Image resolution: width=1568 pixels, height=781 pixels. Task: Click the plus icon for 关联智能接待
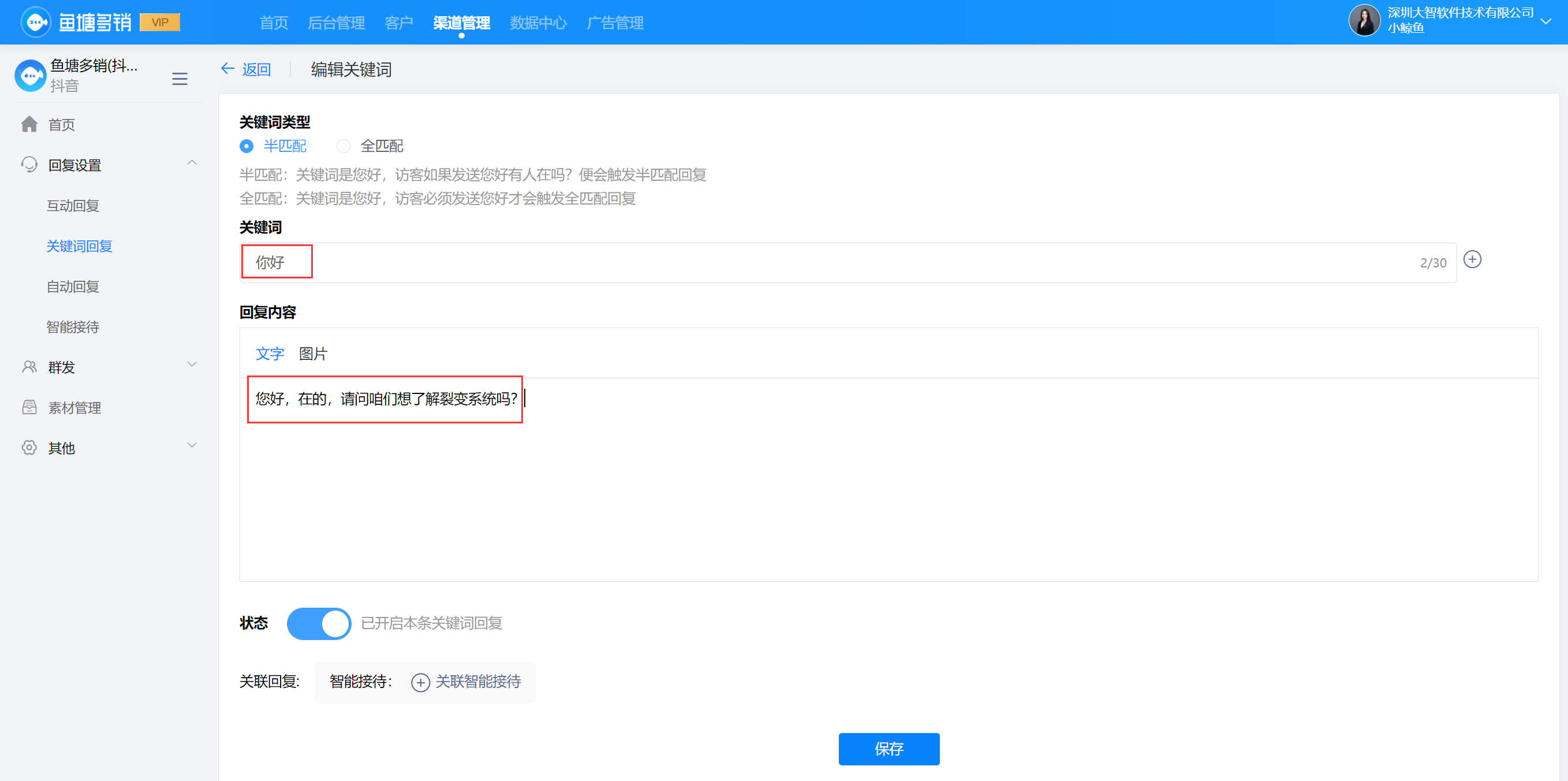[420, 682]
